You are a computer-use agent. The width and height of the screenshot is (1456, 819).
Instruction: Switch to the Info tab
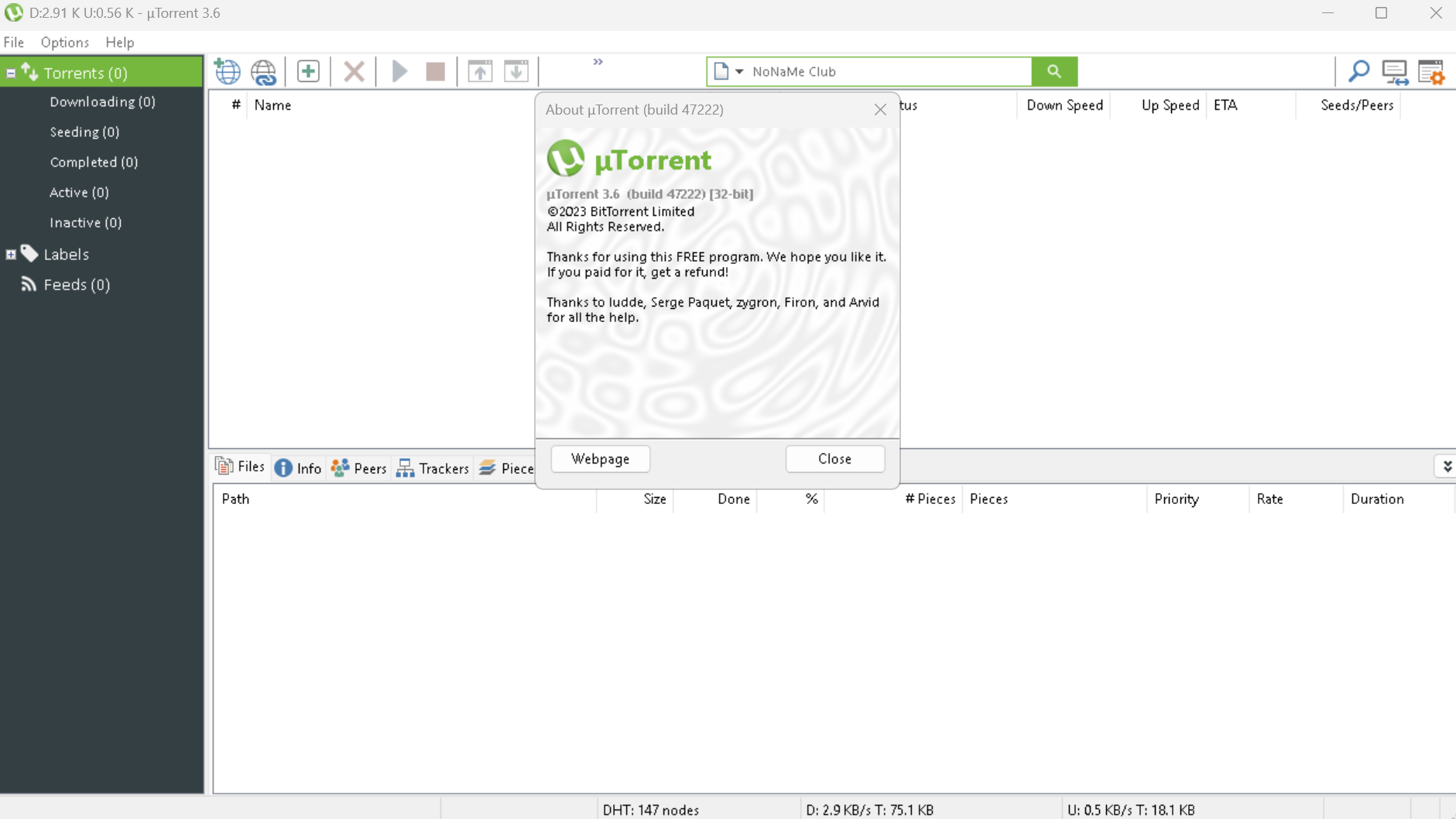(x=298, y=468)
